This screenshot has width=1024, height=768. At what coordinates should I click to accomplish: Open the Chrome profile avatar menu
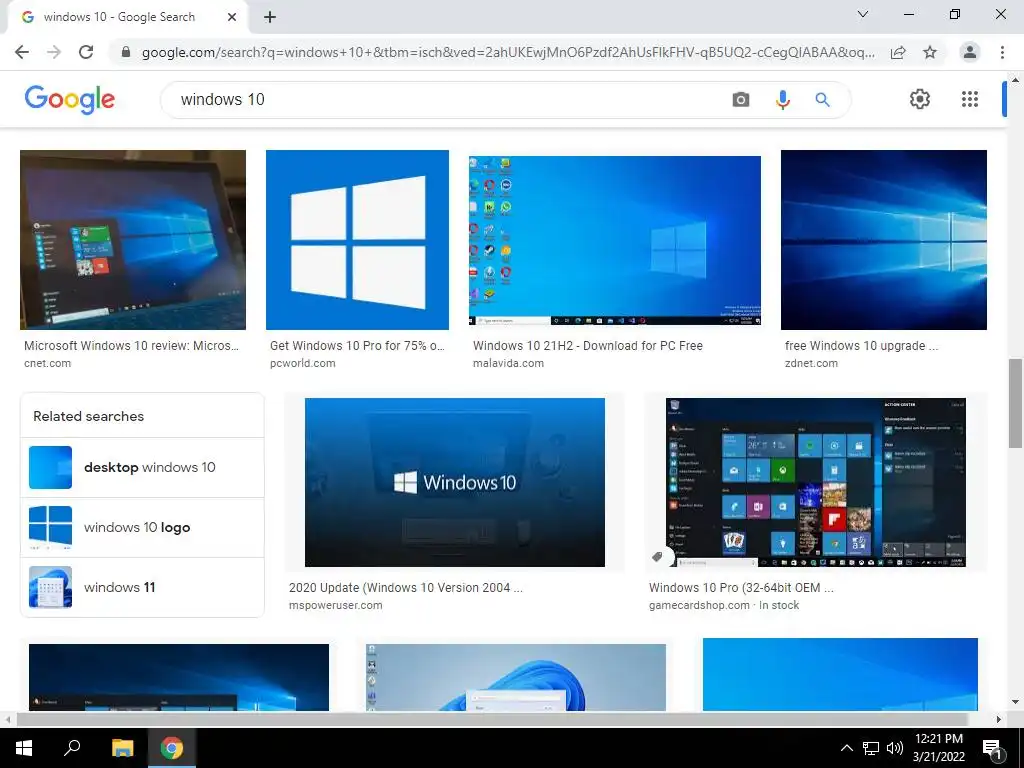970,52
